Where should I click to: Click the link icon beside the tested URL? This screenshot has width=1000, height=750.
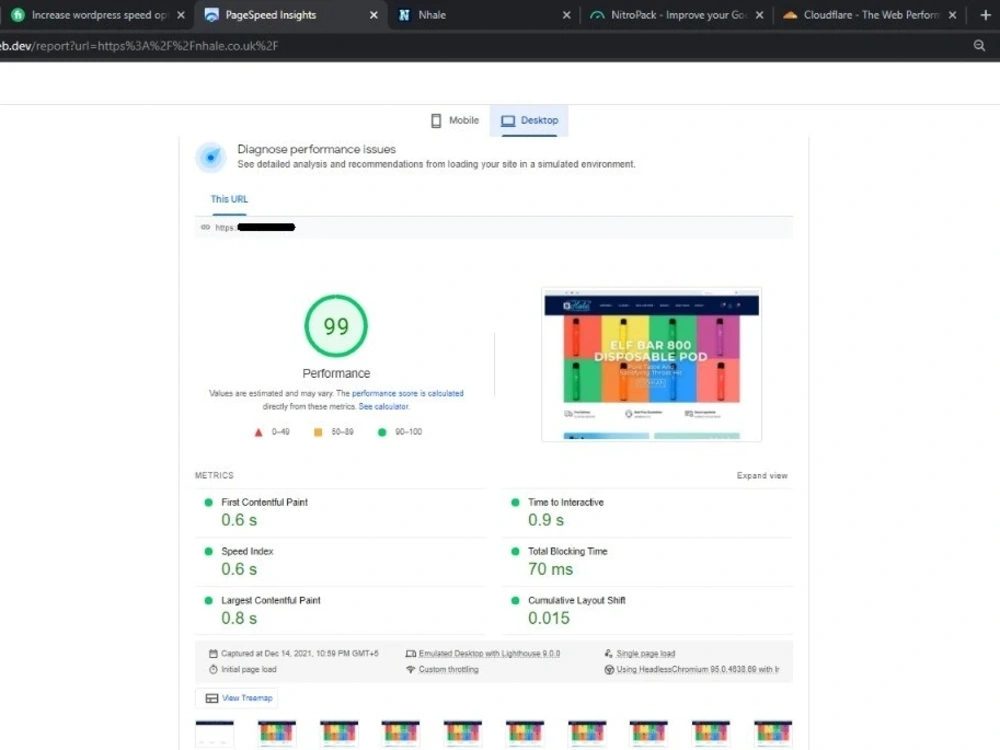click(x=205, y=227)
